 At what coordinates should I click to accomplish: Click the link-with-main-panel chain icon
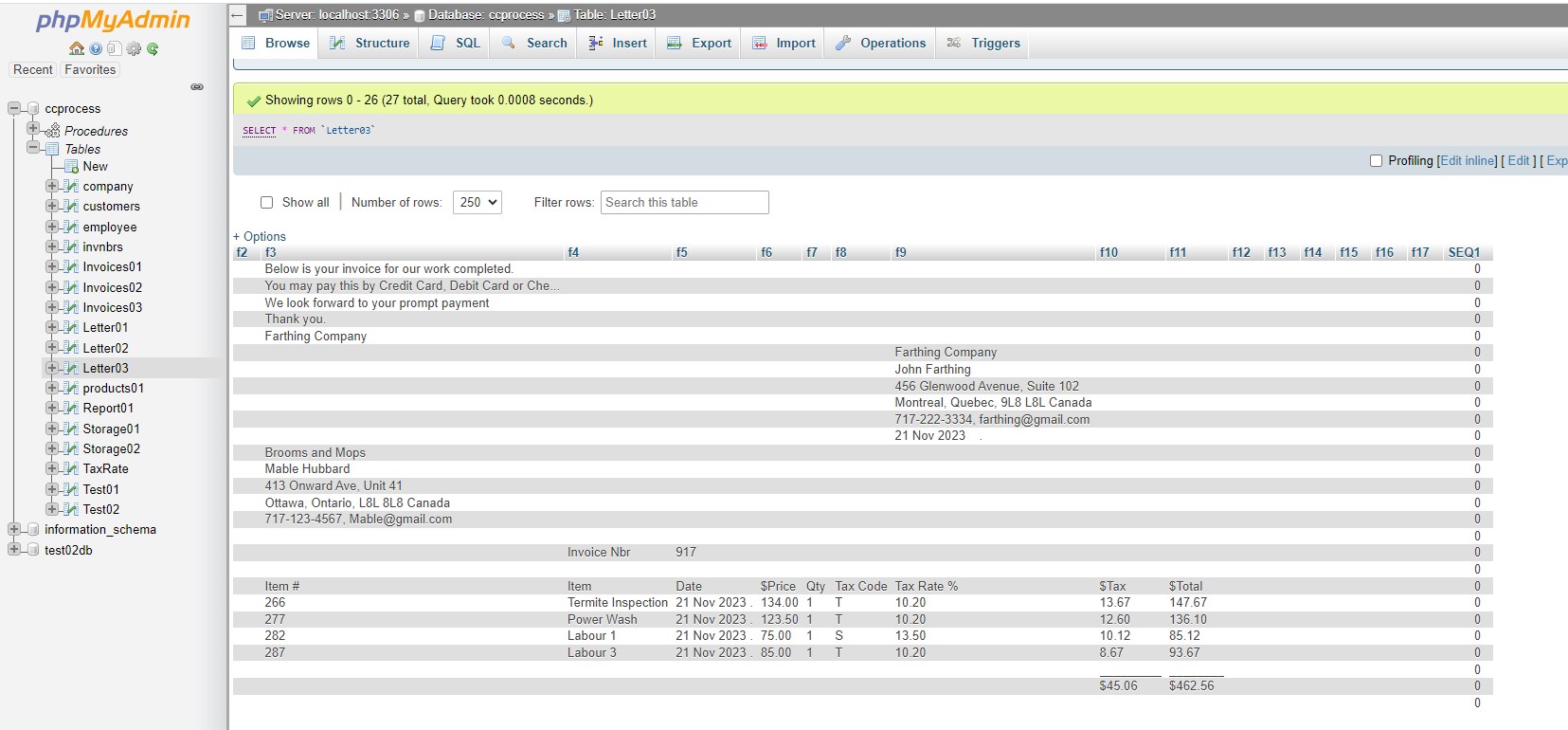197,87
